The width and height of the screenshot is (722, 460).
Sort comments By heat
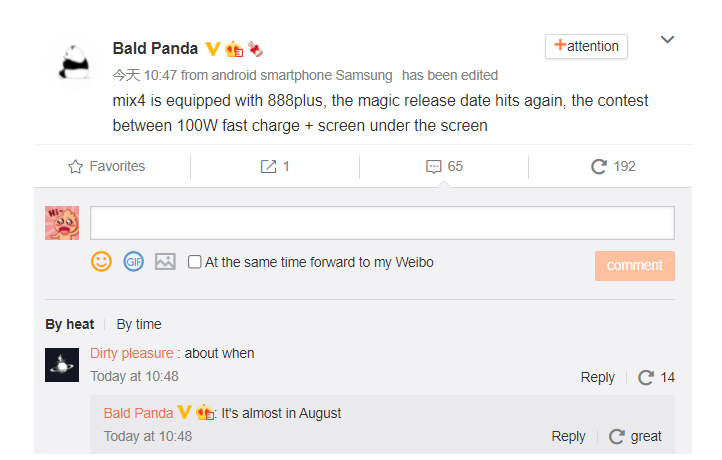click(70, 324)
